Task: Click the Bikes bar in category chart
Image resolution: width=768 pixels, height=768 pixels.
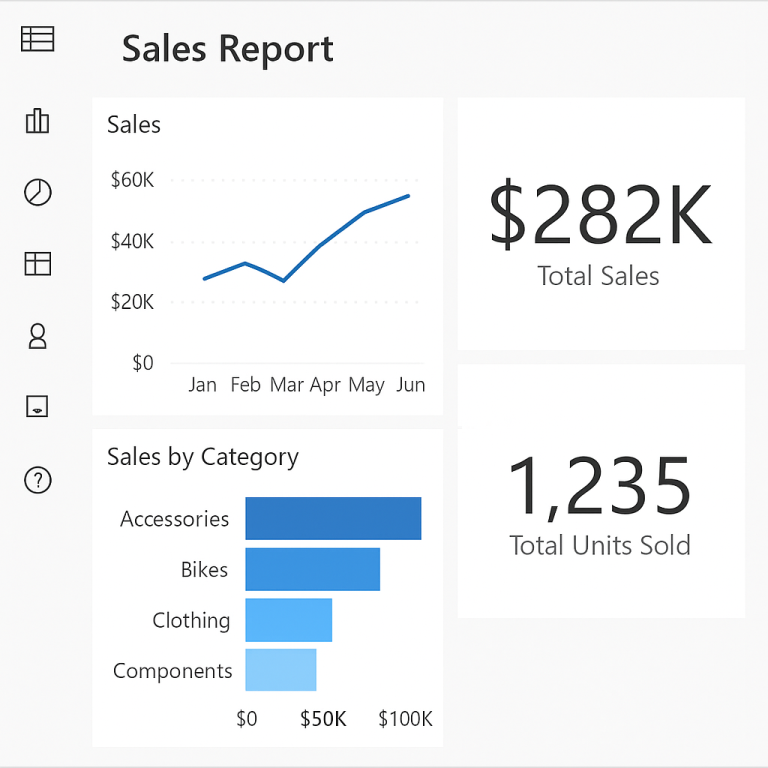Action: point(312,569)
